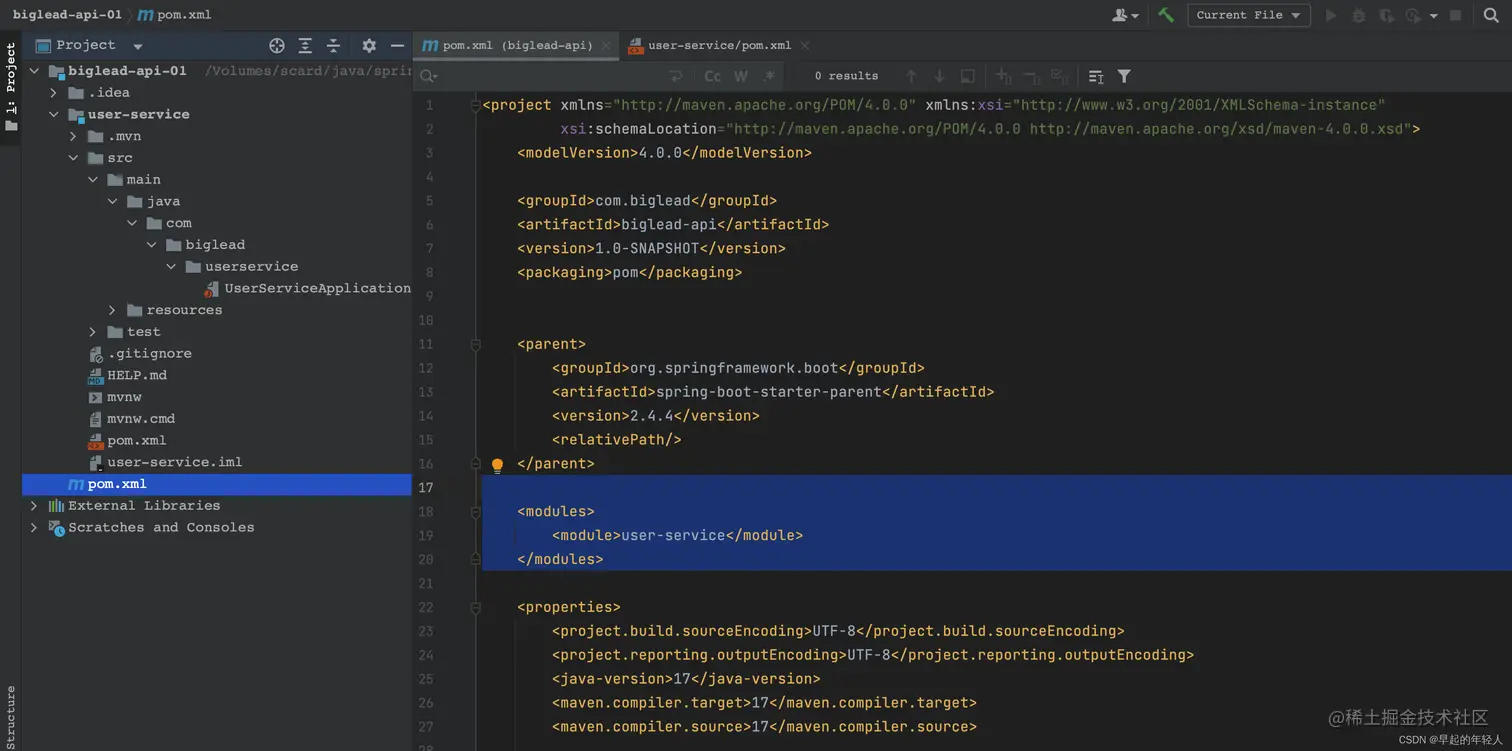Screen dimensions: 1512x751
Task: Click the search history magnifier in find bar
Action: coord(429,76)
